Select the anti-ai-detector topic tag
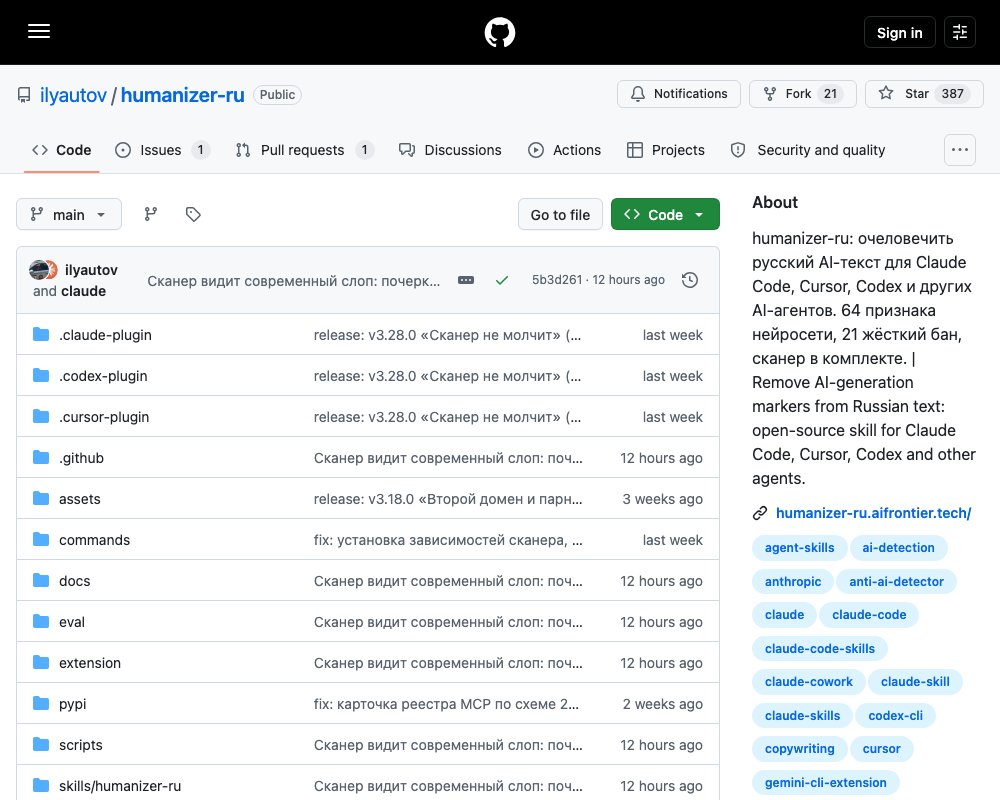Screen dimensions: 1000x800 tap(896, 581)
